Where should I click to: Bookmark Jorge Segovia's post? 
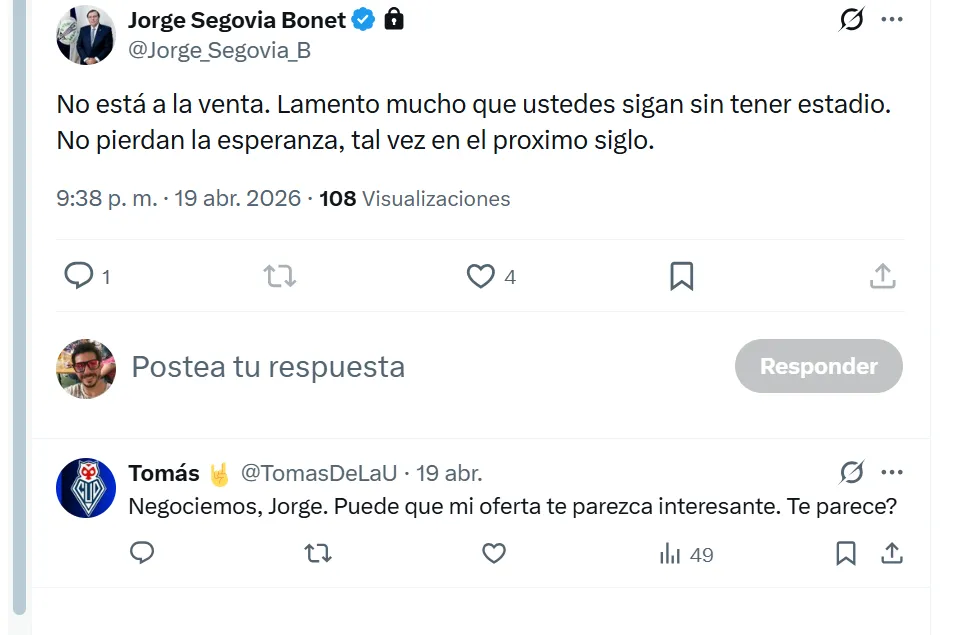(681, 277)
